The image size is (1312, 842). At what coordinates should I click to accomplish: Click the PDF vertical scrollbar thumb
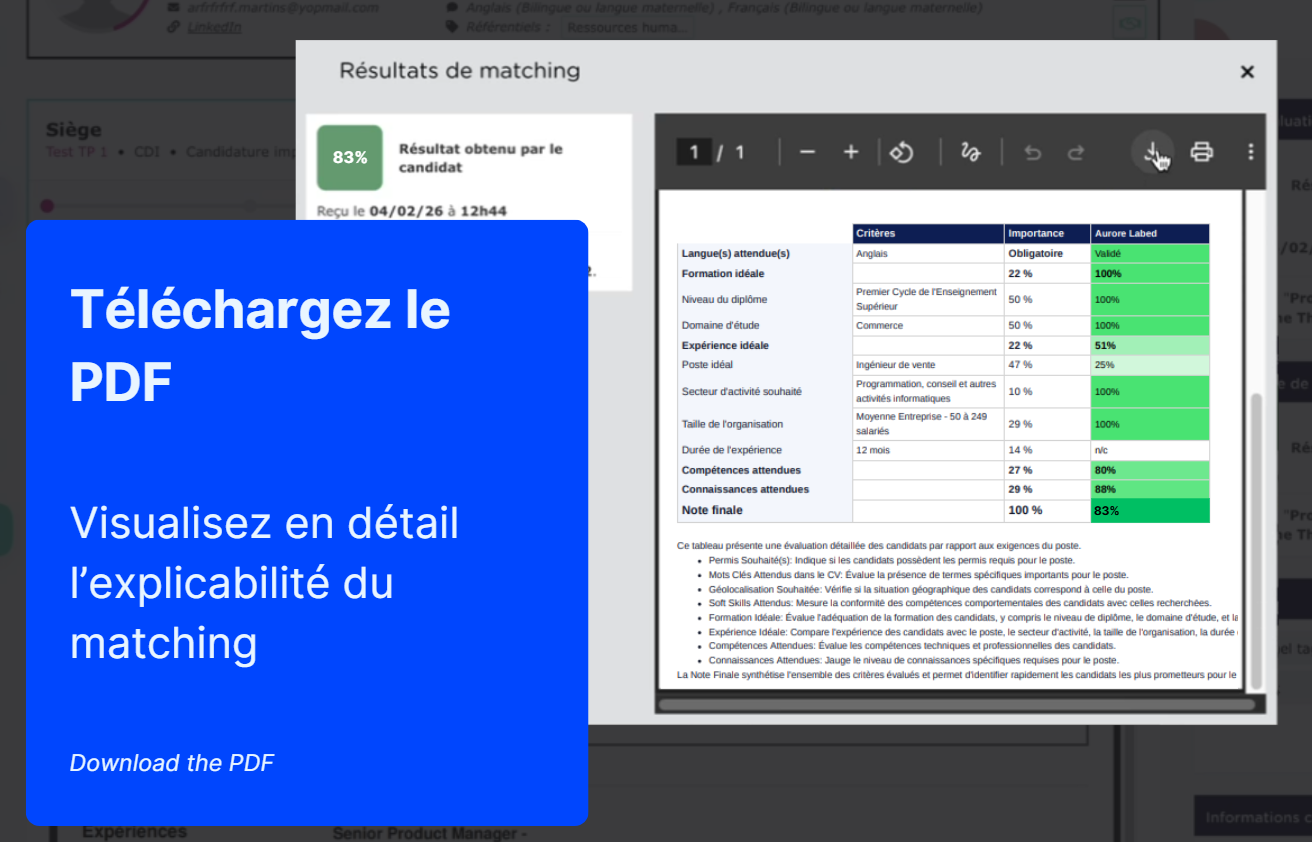pyautogui.click(x=1256, y=540)
